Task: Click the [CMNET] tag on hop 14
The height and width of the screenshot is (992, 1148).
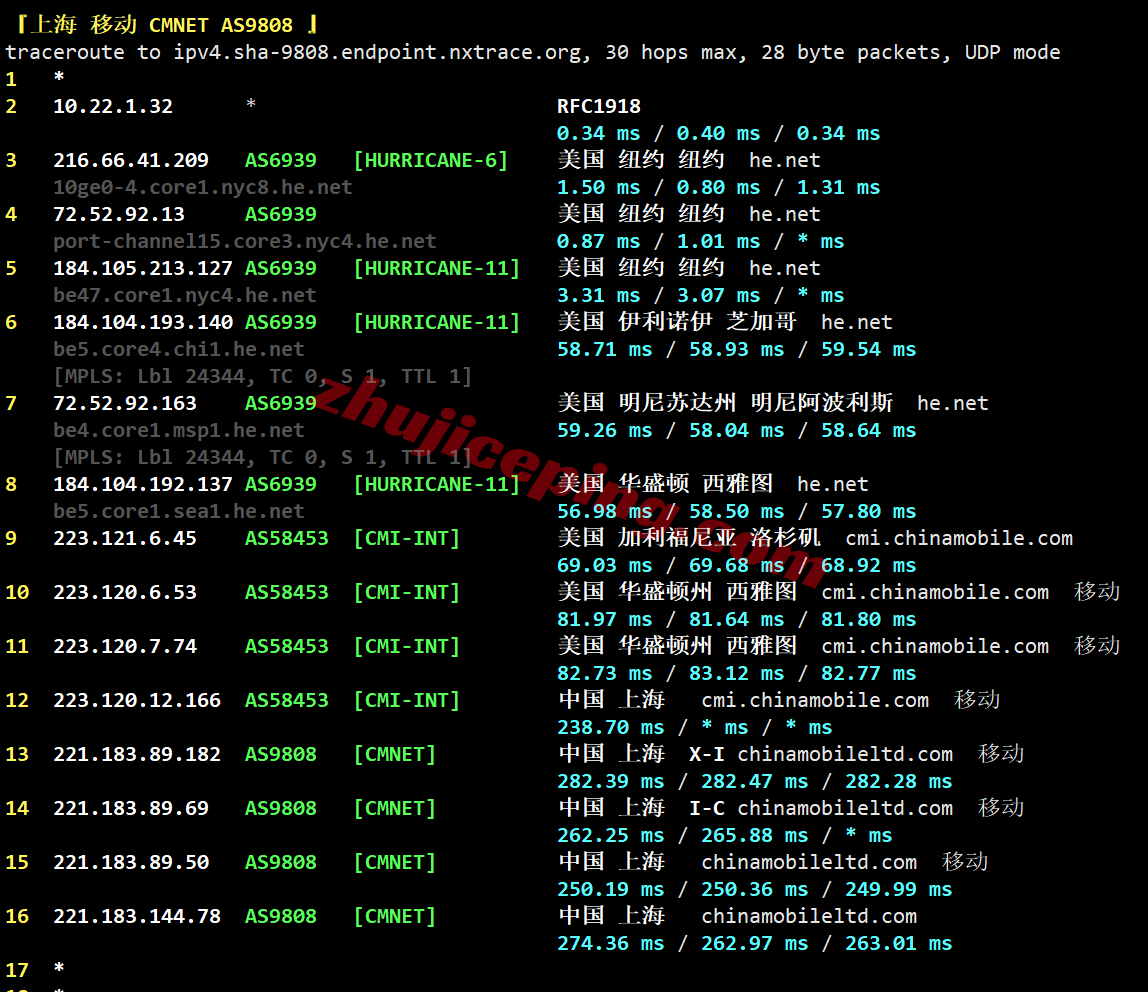Action: click(x=395, y=808)
